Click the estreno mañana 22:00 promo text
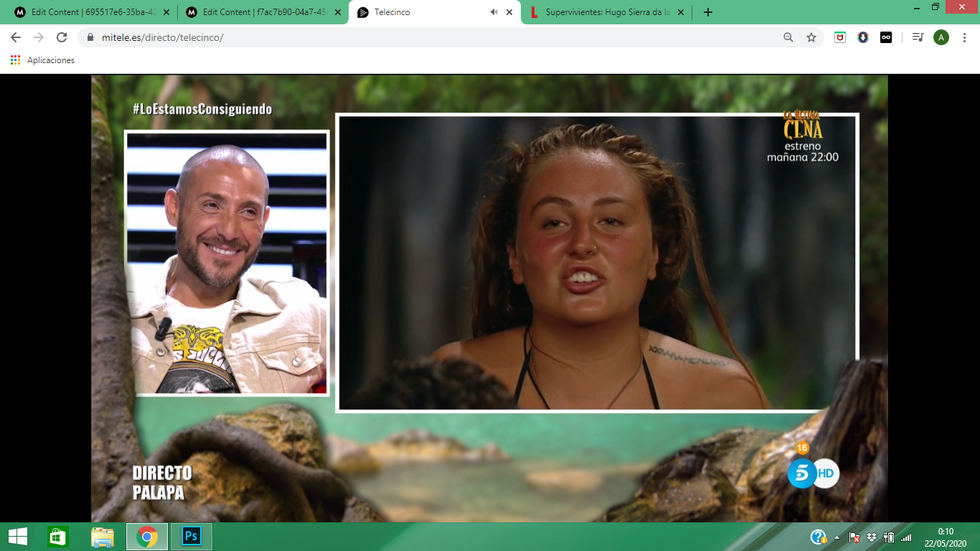 (x=802, y=152)
